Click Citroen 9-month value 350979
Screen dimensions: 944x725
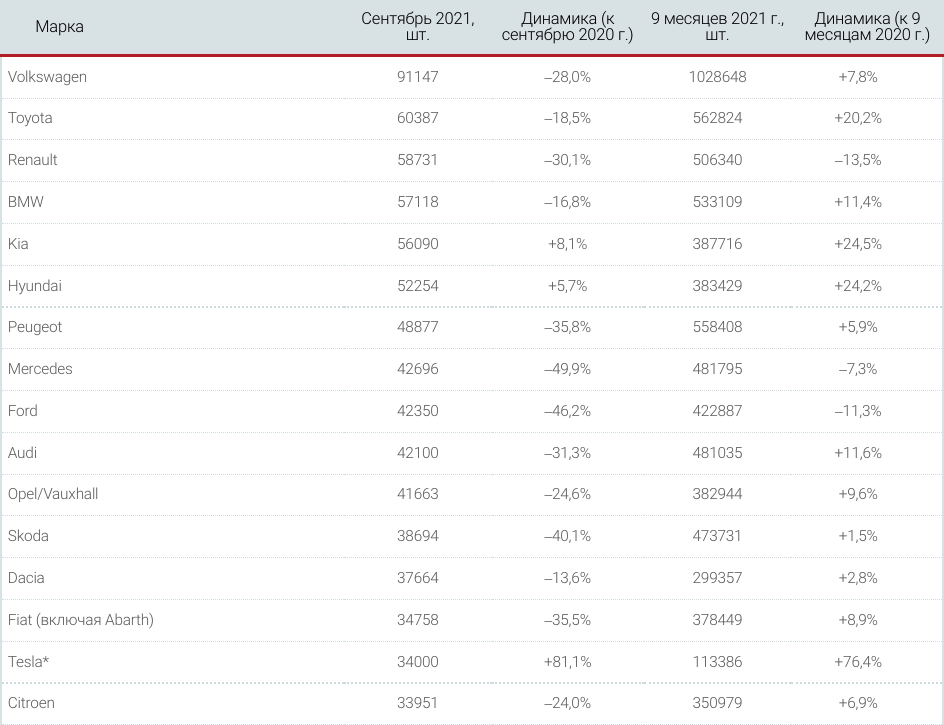point(717,703)
